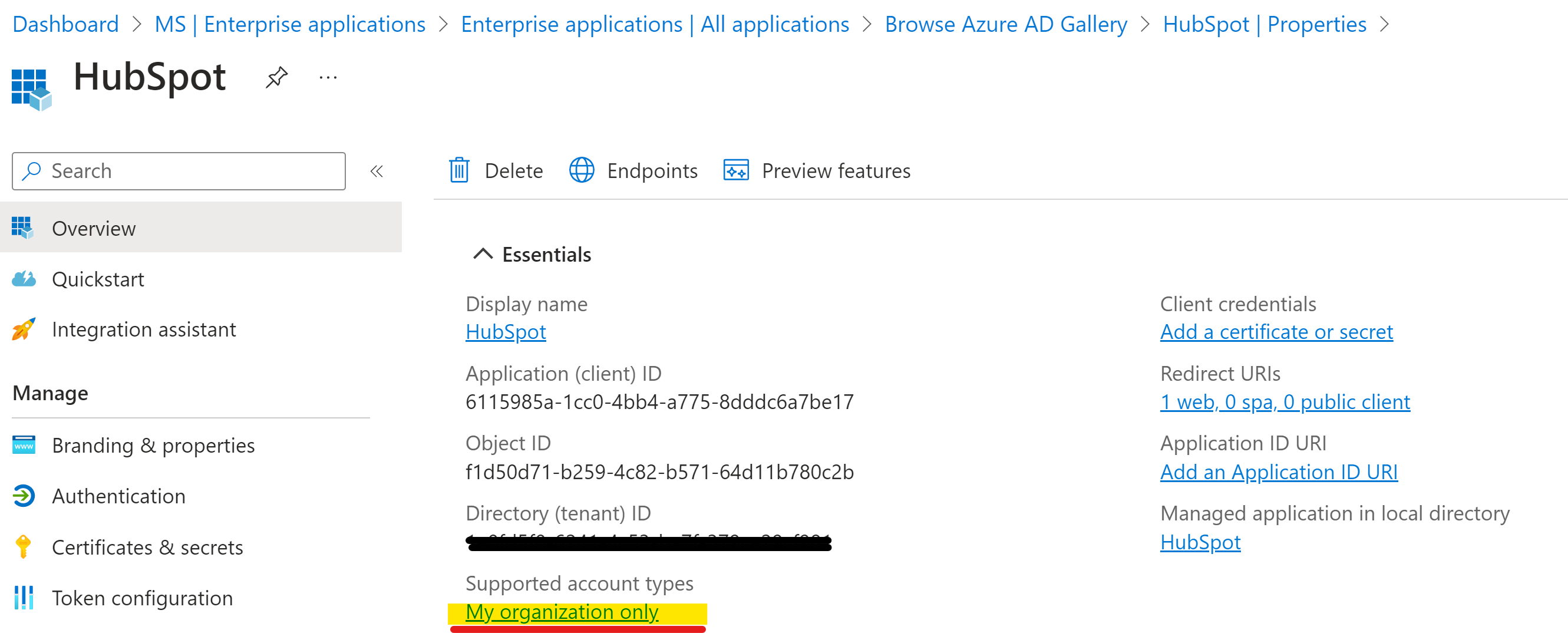Click the magnifier icon in Search box

click(x=32, y=171)
